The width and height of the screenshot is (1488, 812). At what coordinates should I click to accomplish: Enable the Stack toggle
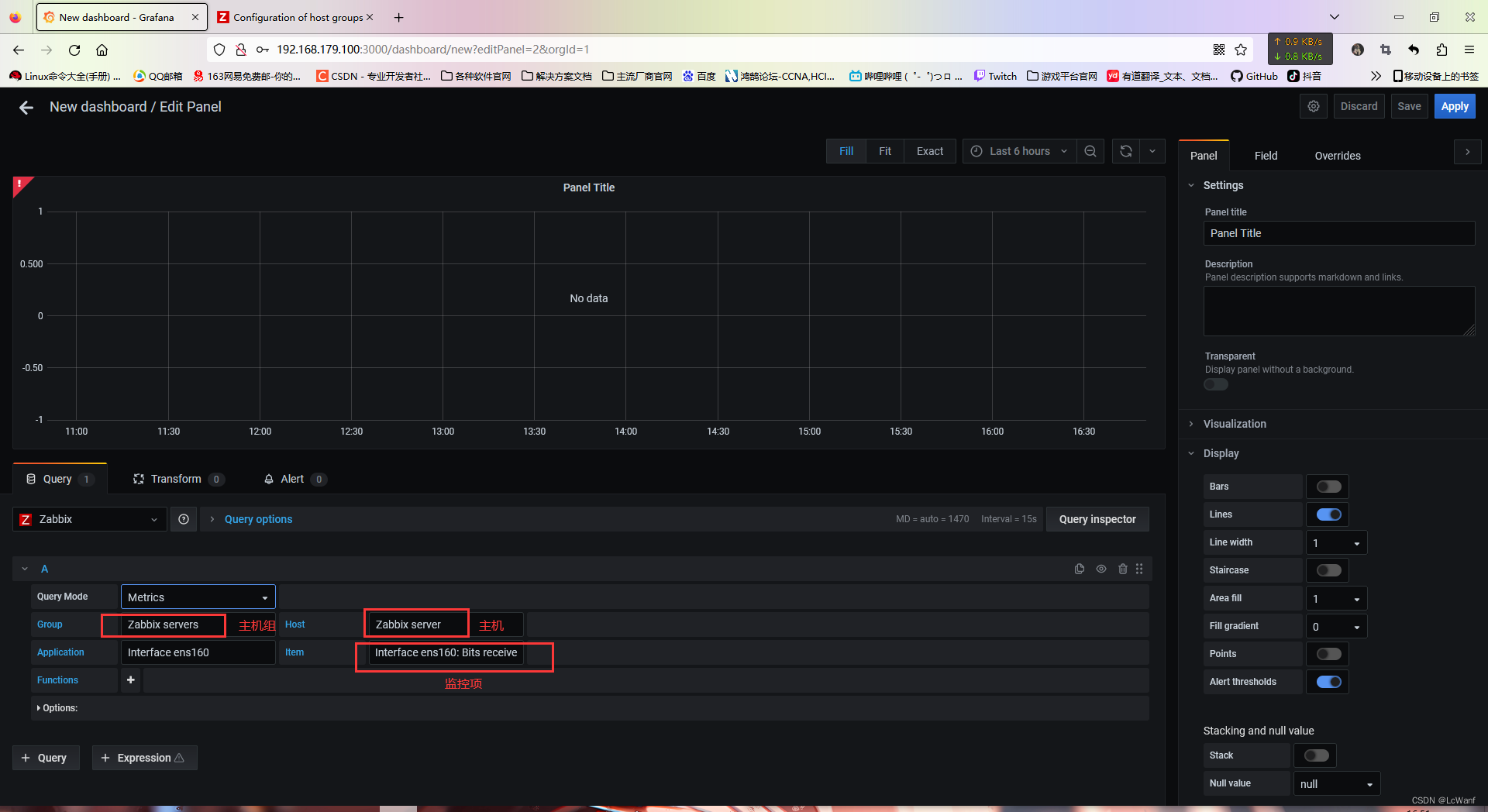click(x=1316, y=755)
